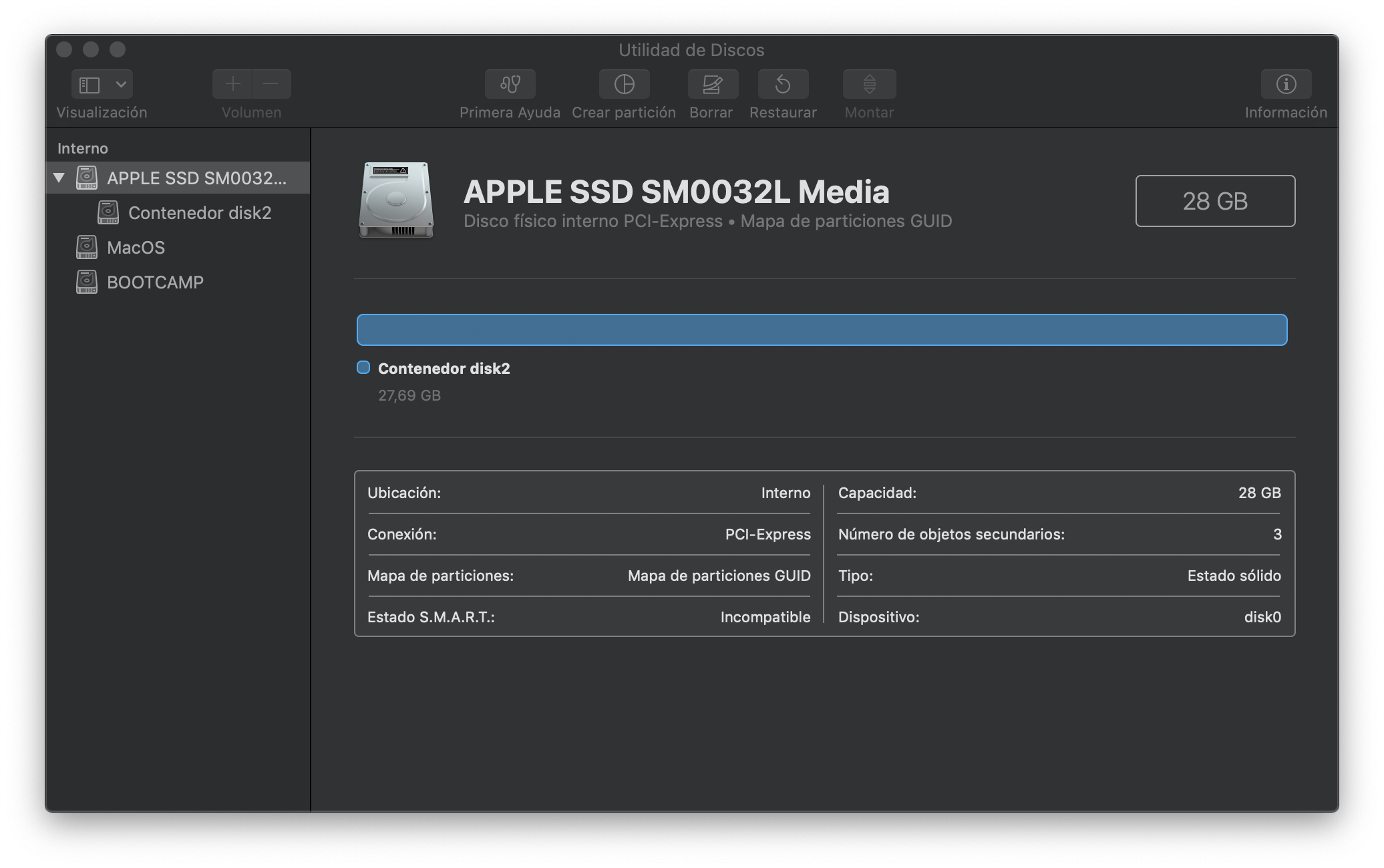Click the APPLE SSD SM0032L Media heading
The height and width of the screenshot is (868, 1384).
677,192
